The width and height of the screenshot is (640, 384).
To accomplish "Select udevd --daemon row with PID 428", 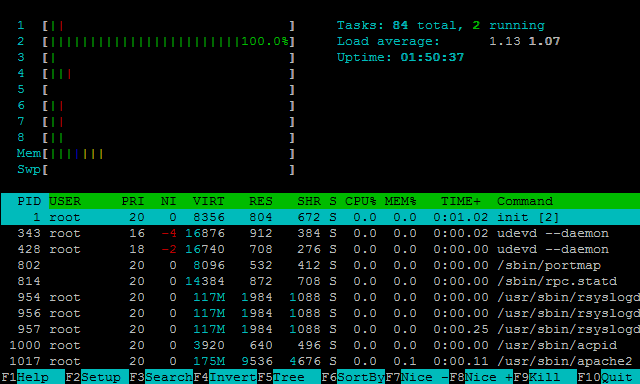I will point(320,249).
